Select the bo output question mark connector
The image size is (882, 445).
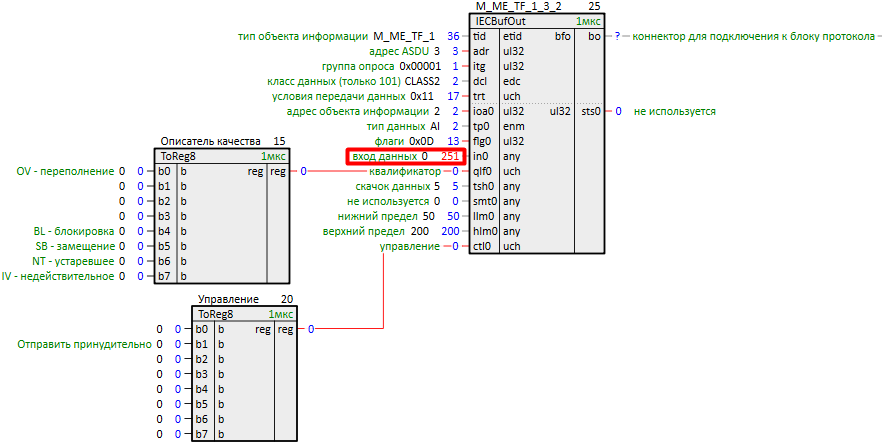pyautogui.click(x=617, y=36)
